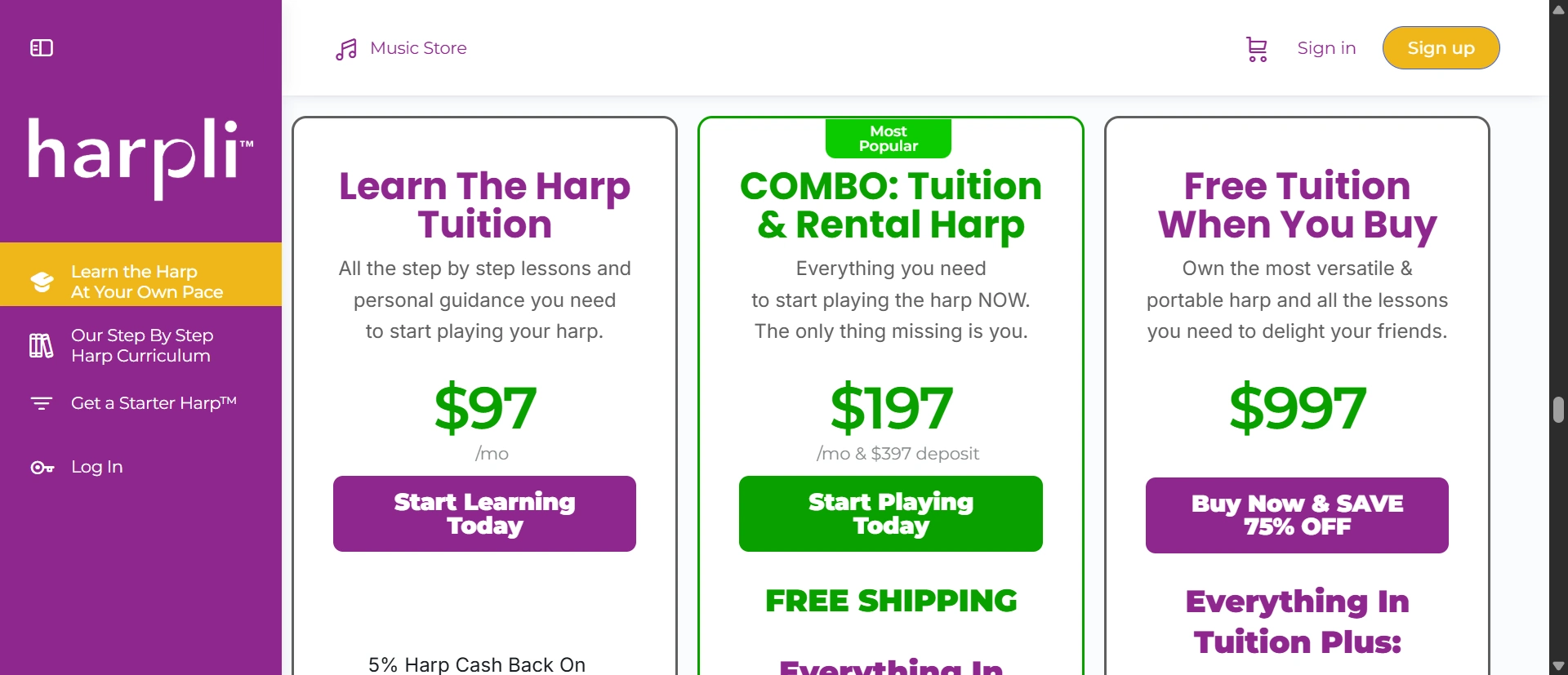The image size is (1568, 675).
Task: Open Learn the Harp At Your Own Pace
Action: [x=147, y=282]
